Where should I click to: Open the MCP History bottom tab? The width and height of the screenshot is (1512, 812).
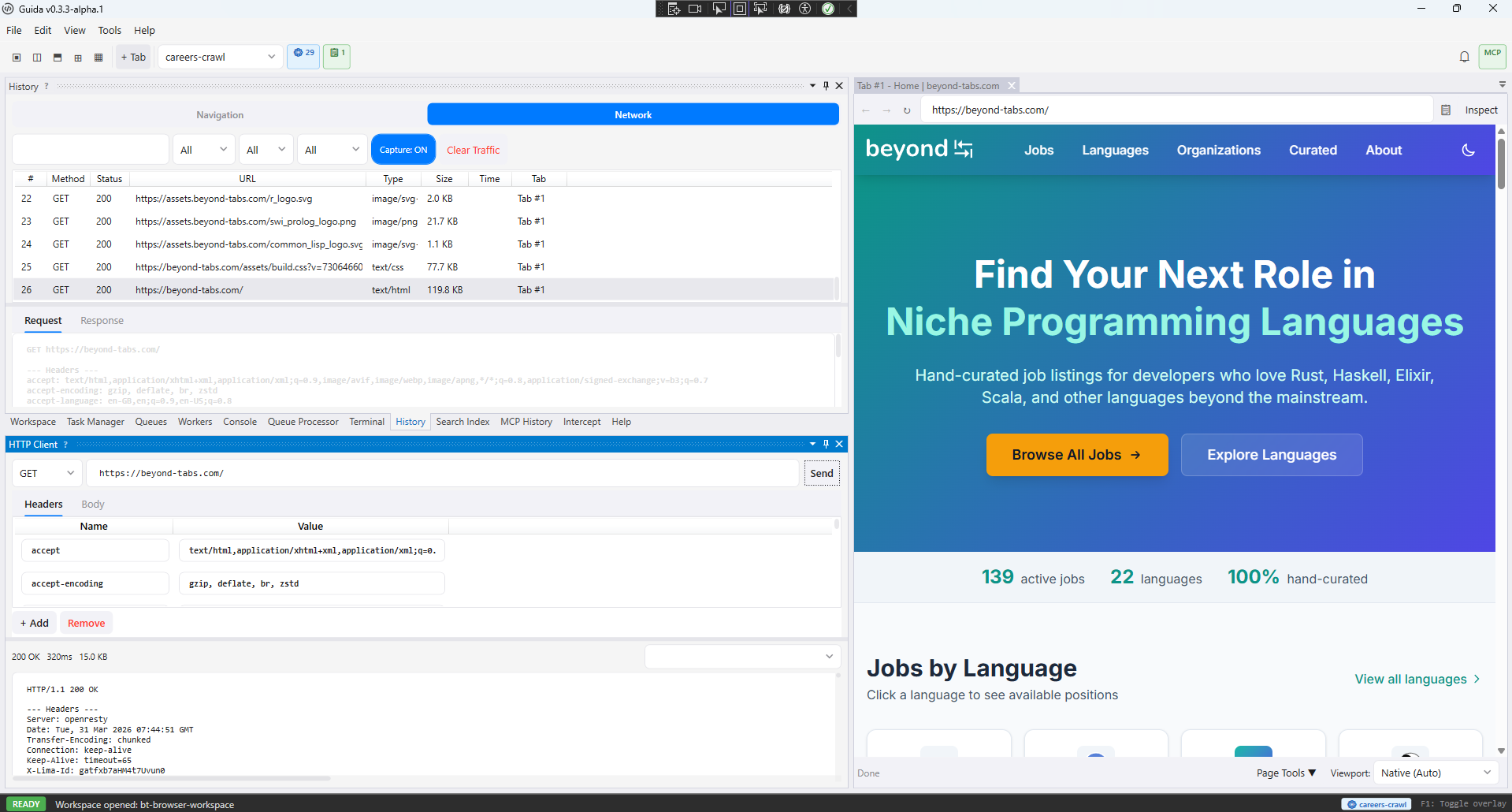pyautogui.click(x=526, y=422)
